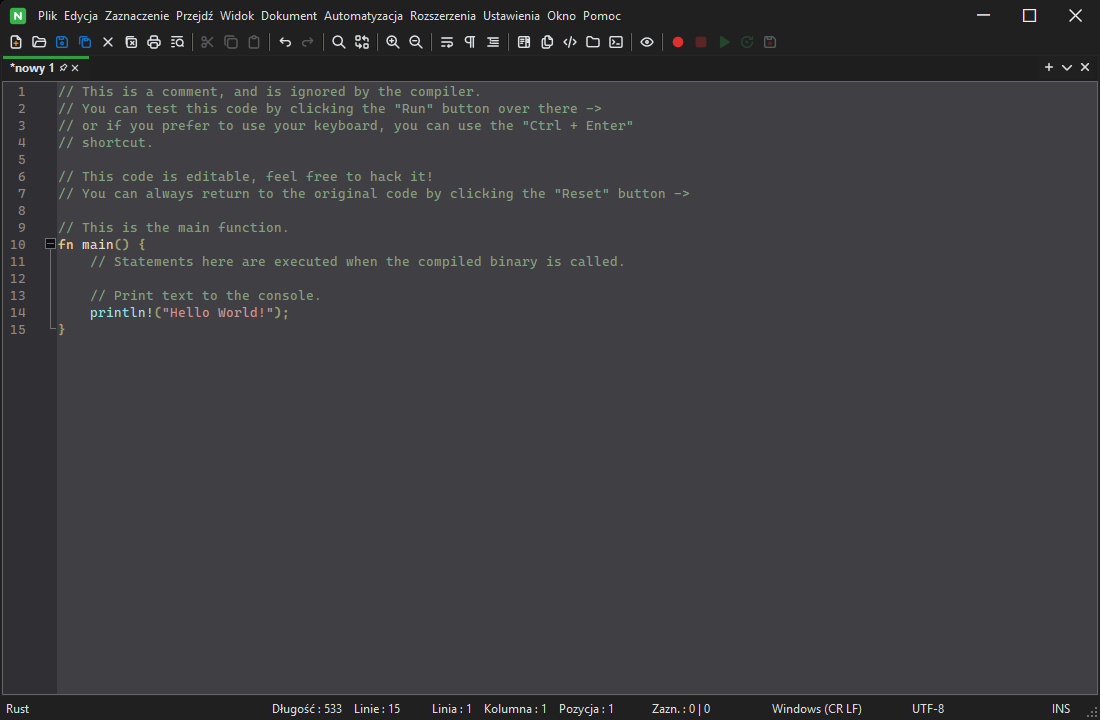Open the find-in-list icon next to Print
1100x720 pixels.
177,42
